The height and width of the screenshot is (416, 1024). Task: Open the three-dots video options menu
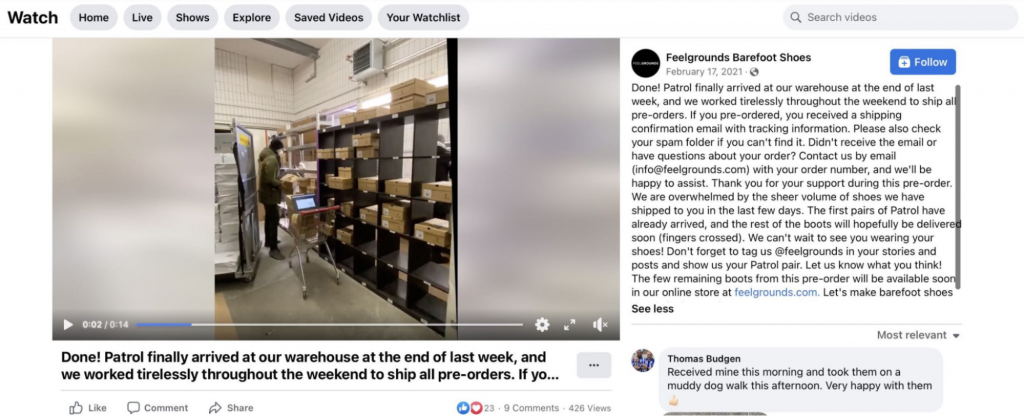[594, 366]
